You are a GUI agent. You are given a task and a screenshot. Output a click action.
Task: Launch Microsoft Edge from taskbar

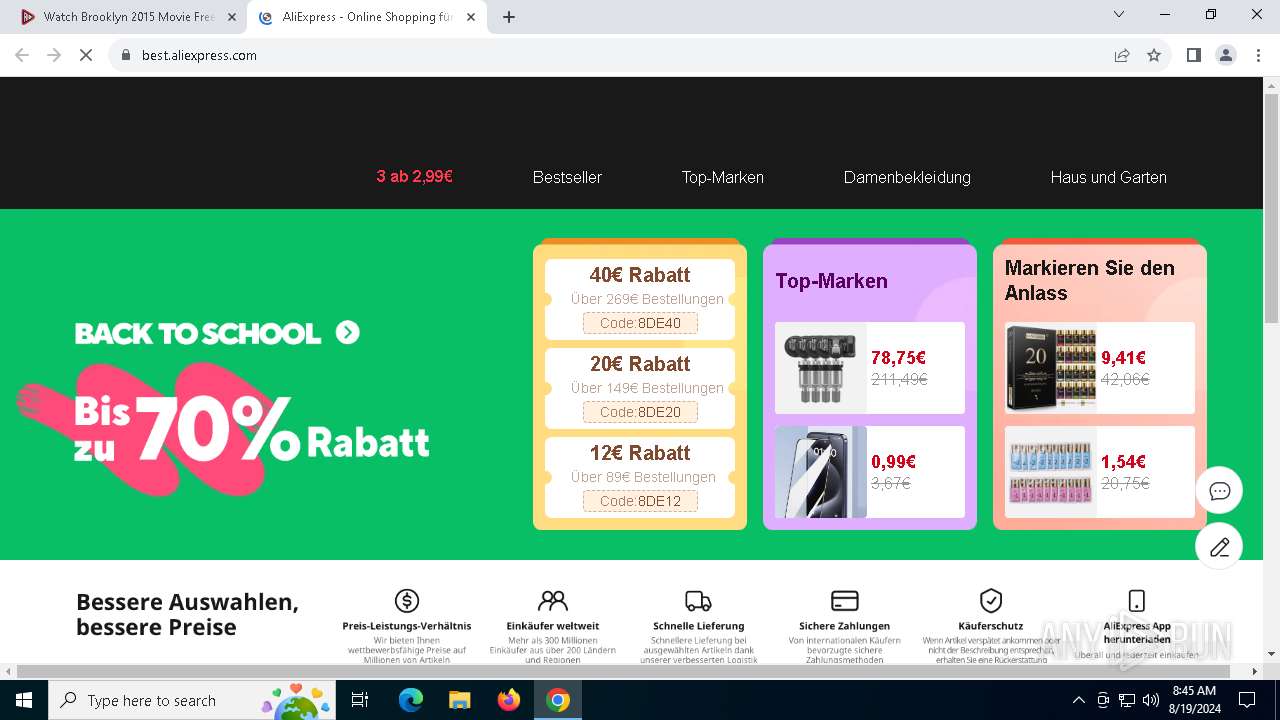411,700
